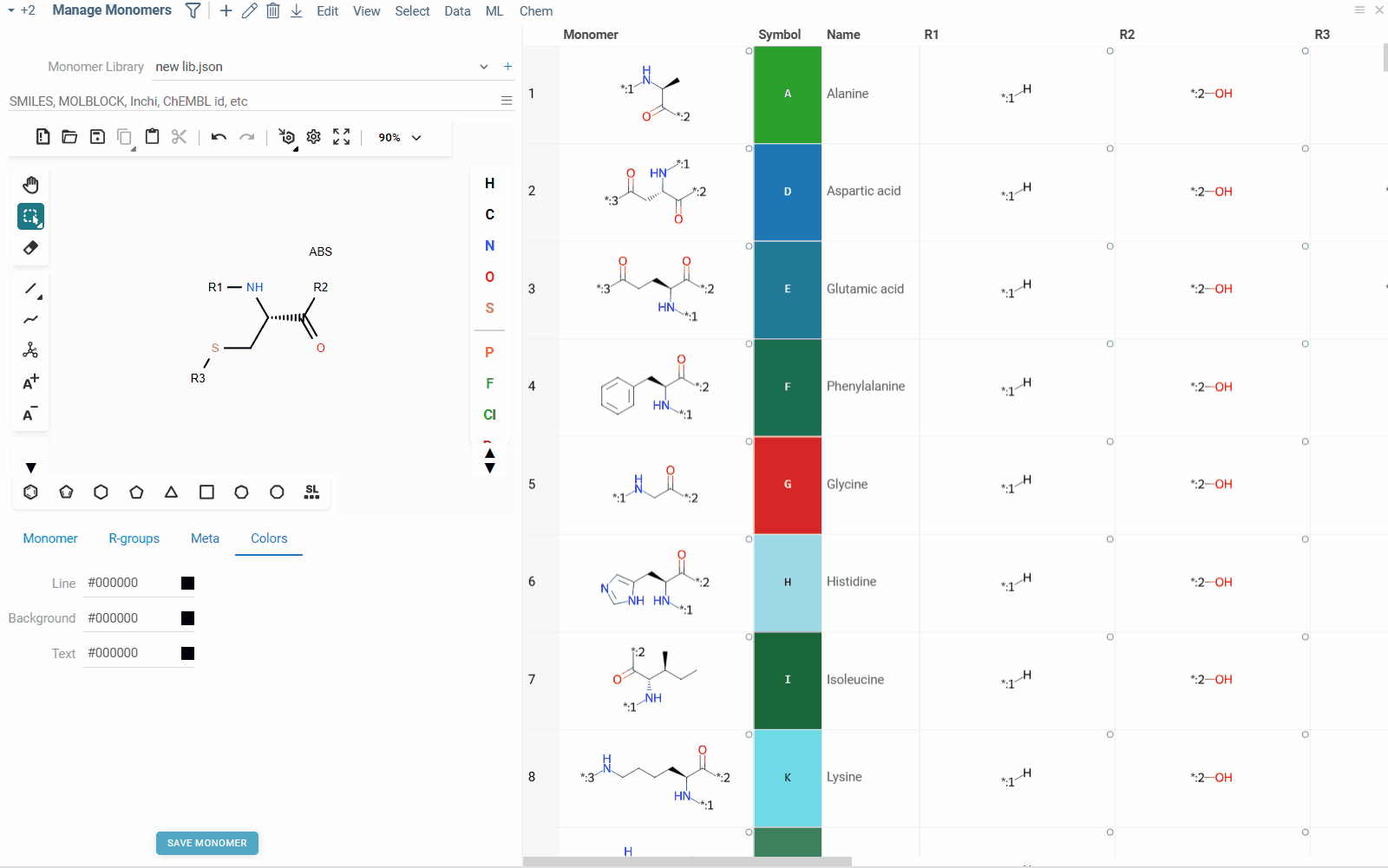
Task: Select the Glycine row circle toggle
Action: [748, 443]
